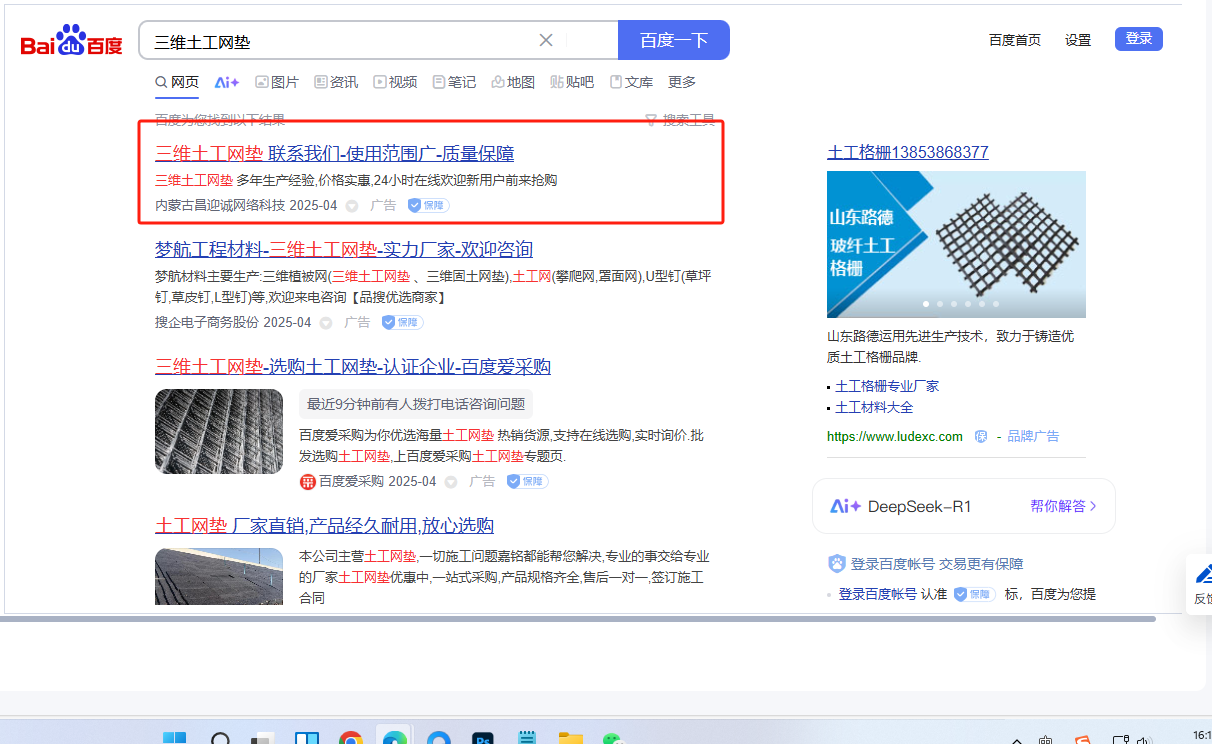
Task: Open the Baidu logo homepage link
Action: [x=71, y=42]
